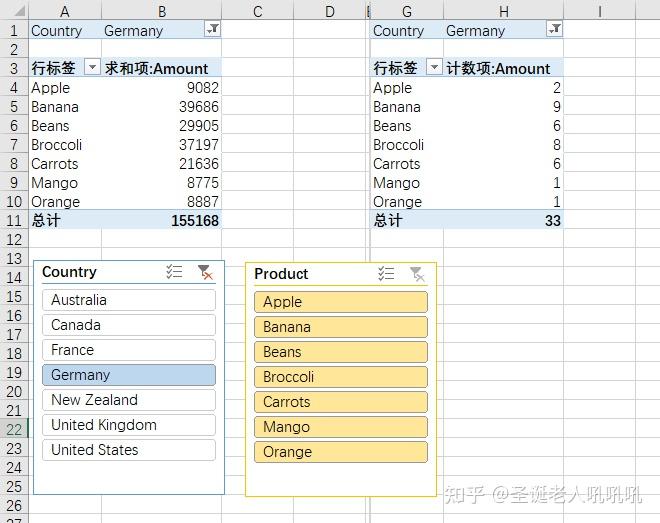660x523 pixels.
Task: Deselect Germany in Country slicer
Action: (x=129, y=375)
